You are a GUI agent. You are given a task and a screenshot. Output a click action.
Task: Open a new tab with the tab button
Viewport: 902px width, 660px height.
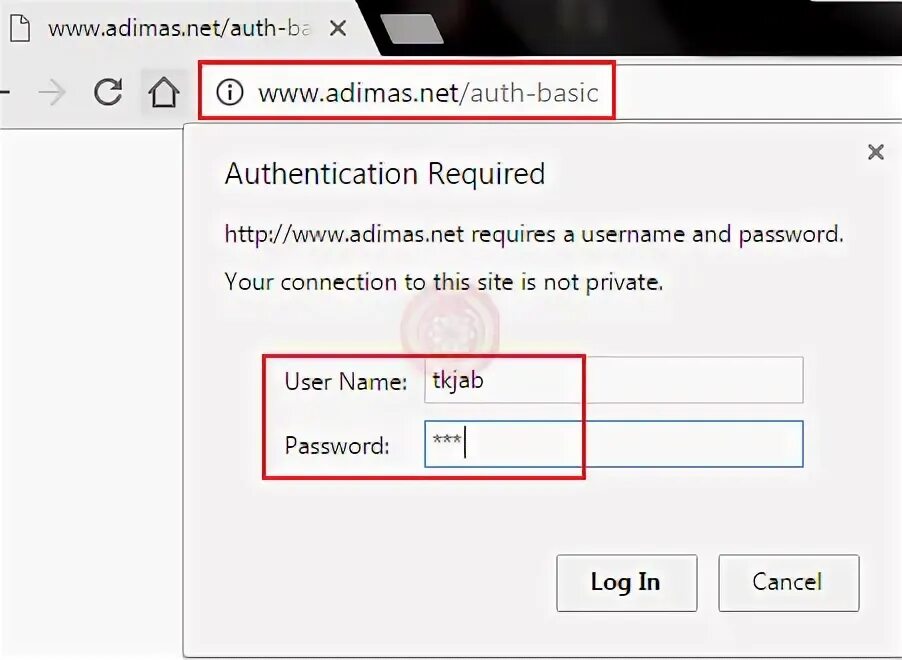[x=411, y=30]
